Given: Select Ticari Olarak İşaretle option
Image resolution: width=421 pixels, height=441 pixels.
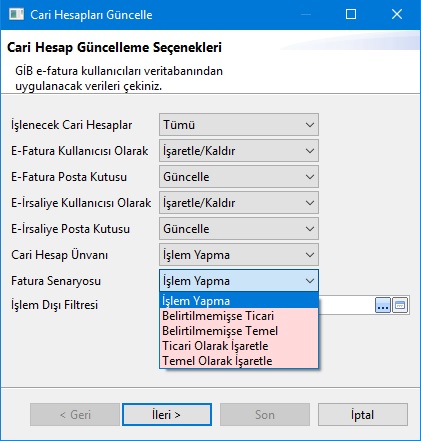Looking at the screenshot, I should point(239,346).
